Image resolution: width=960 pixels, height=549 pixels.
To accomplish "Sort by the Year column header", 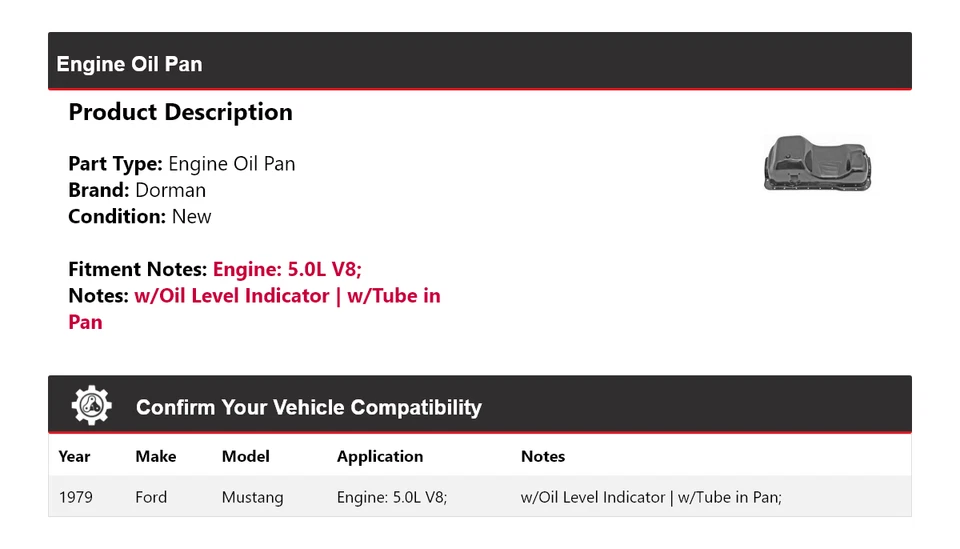I will point(75,456).
